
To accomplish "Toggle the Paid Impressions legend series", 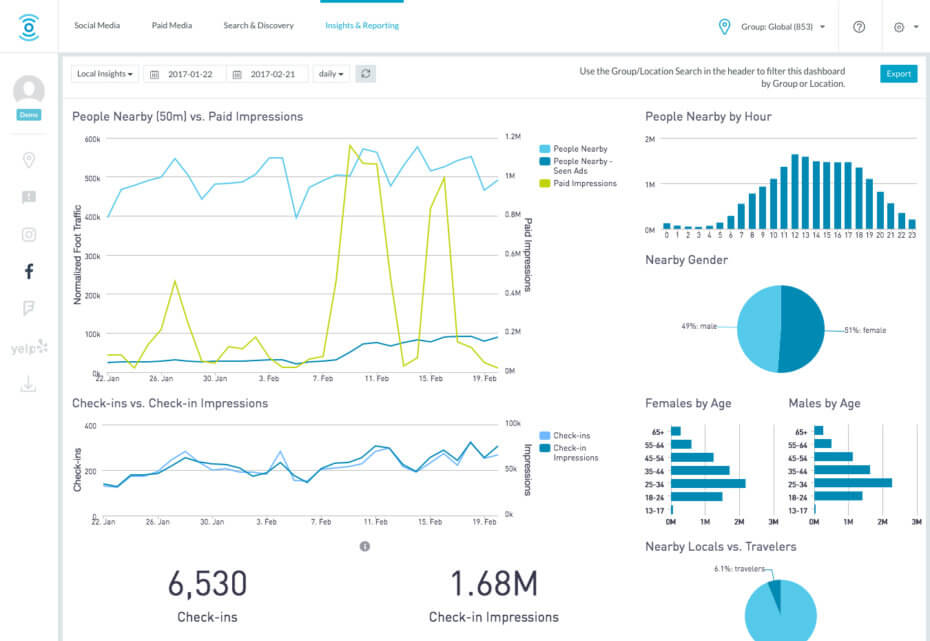I will pyautogui.click(x=584, y=183).
